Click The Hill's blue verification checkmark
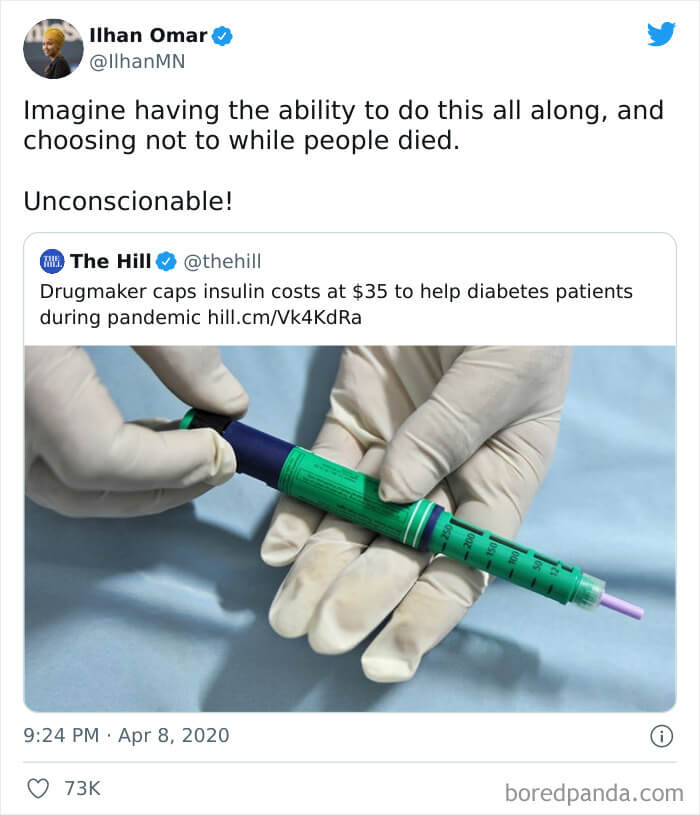This screenshot has height=815, width=700. [162, 260]
